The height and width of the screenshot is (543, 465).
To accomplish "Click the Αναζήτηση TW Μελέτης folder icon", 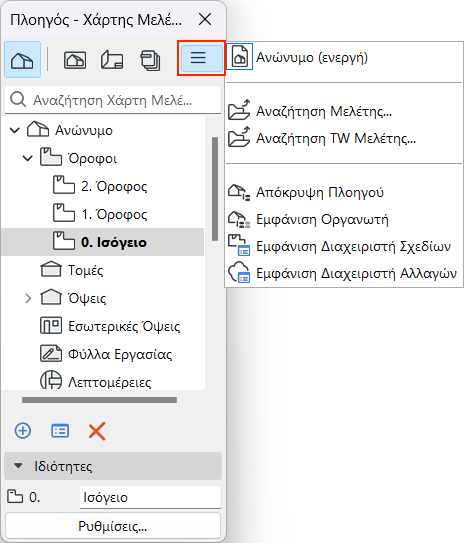I will (239, 137).
